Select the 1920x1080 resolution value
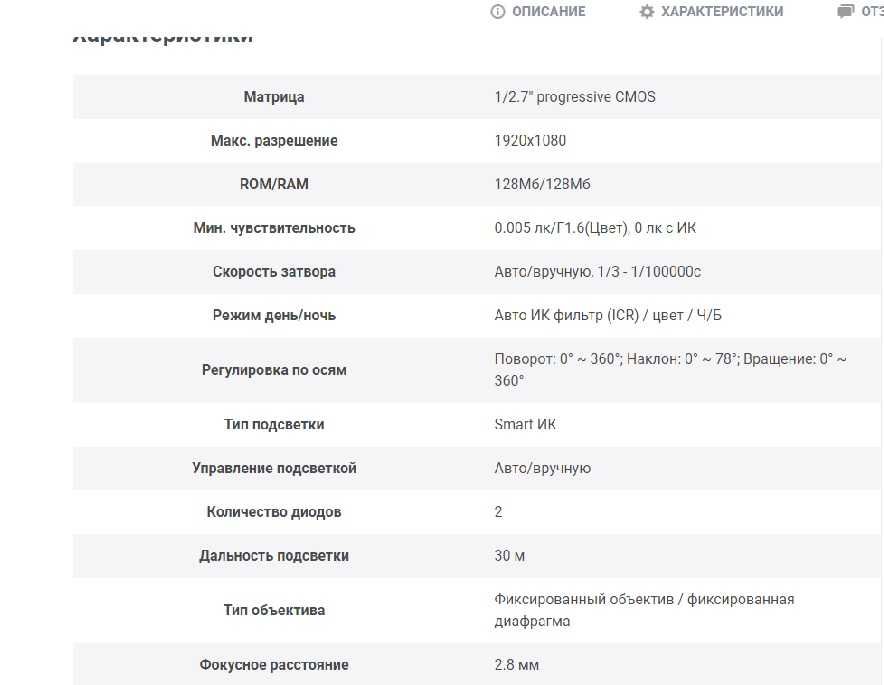The height and width of the screenshot is (685, 884). point(530,140)
